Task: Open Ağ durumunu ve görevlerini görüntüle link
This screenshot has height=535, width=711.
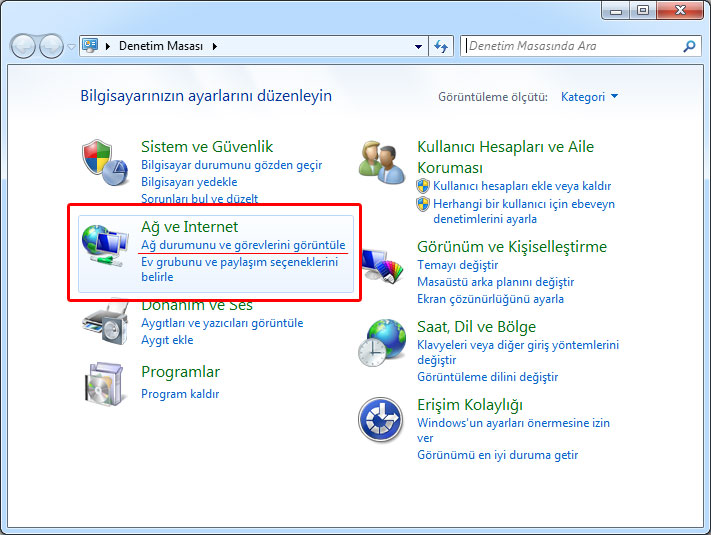Action: (243, 245)
